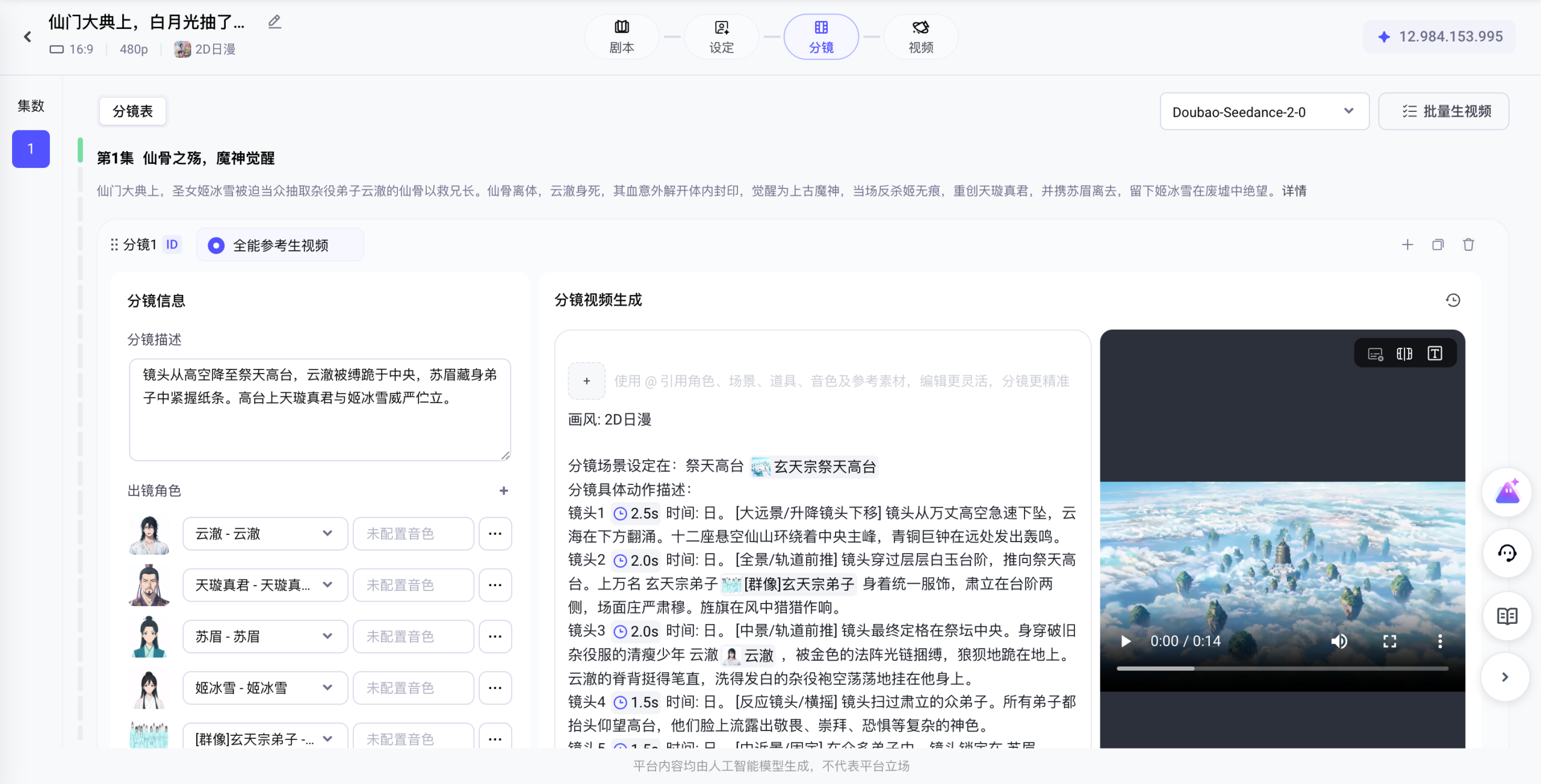Click 云澈 character avatar thumbnail
This screenshot has width=1541, height=784.
click(149, 534)
